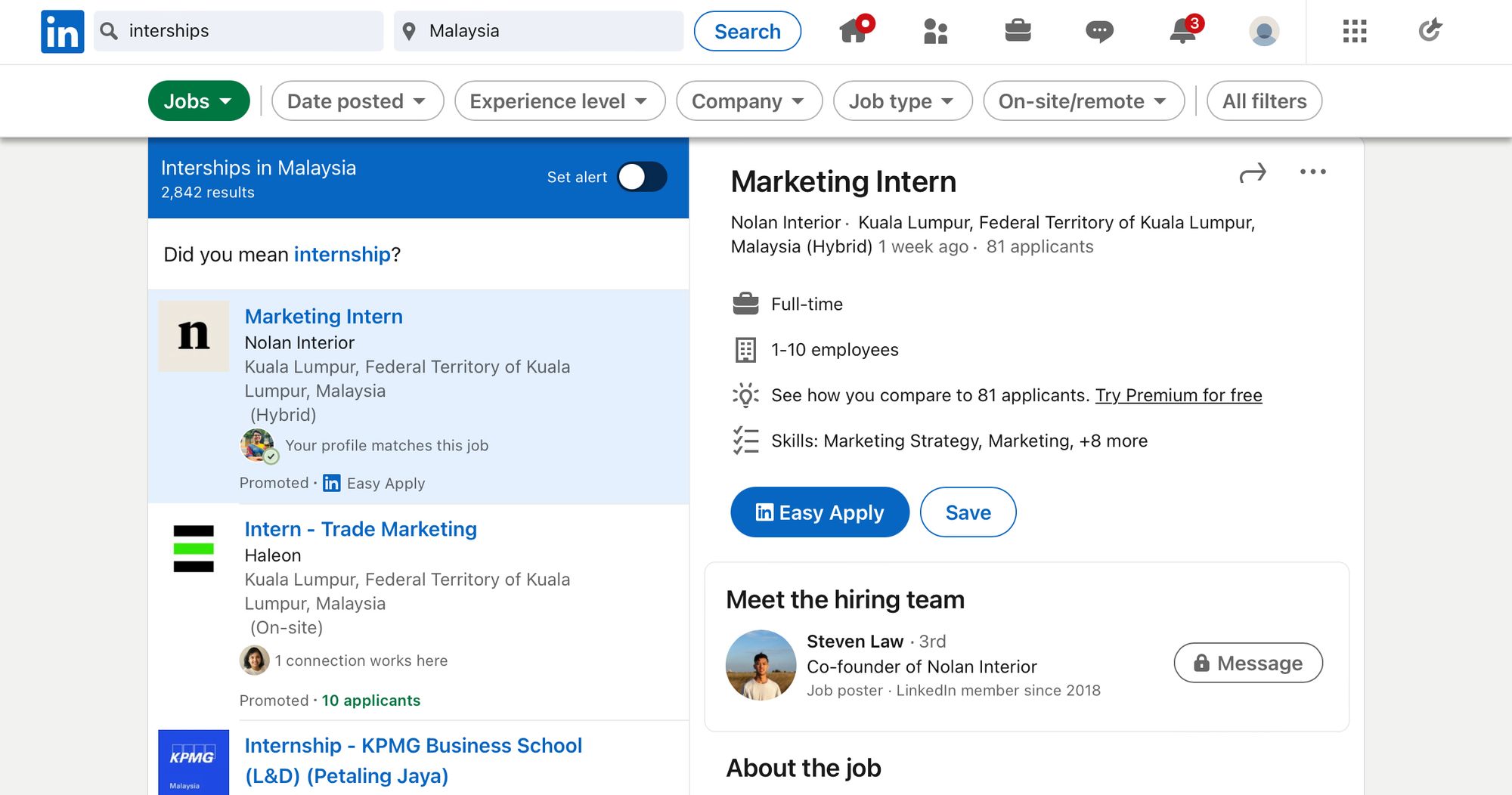The image size is (1512, 795).
Task: Click '1 connection works here' text
Action: (x=361, y=660)
